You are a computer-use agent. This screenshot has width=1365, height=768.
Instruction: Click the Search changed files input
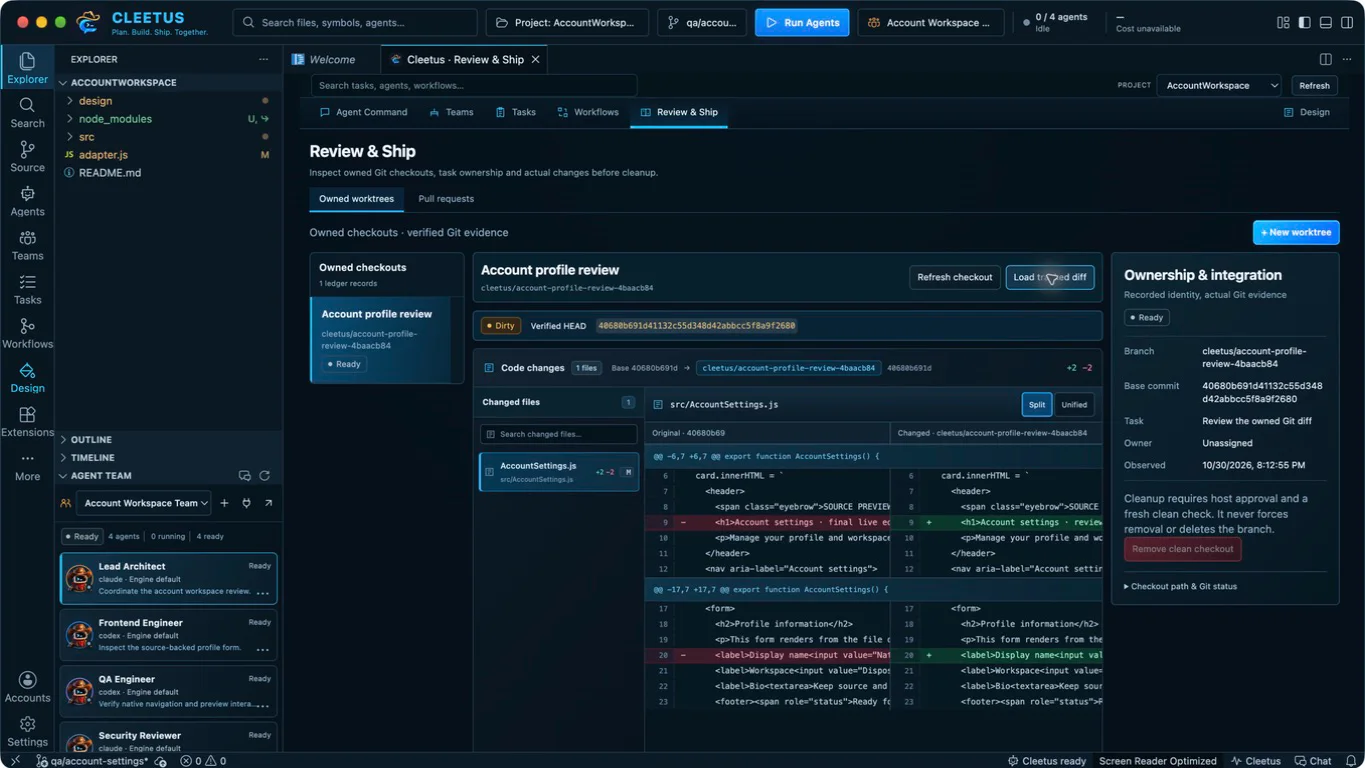coord(558,434)
